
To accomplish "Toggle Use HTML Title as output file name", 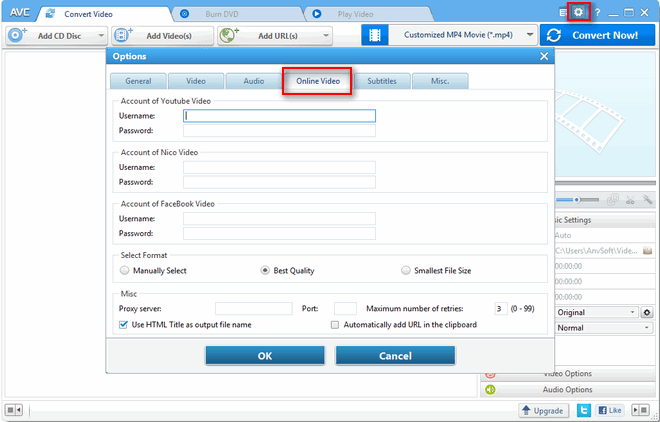I will point(123,325).
